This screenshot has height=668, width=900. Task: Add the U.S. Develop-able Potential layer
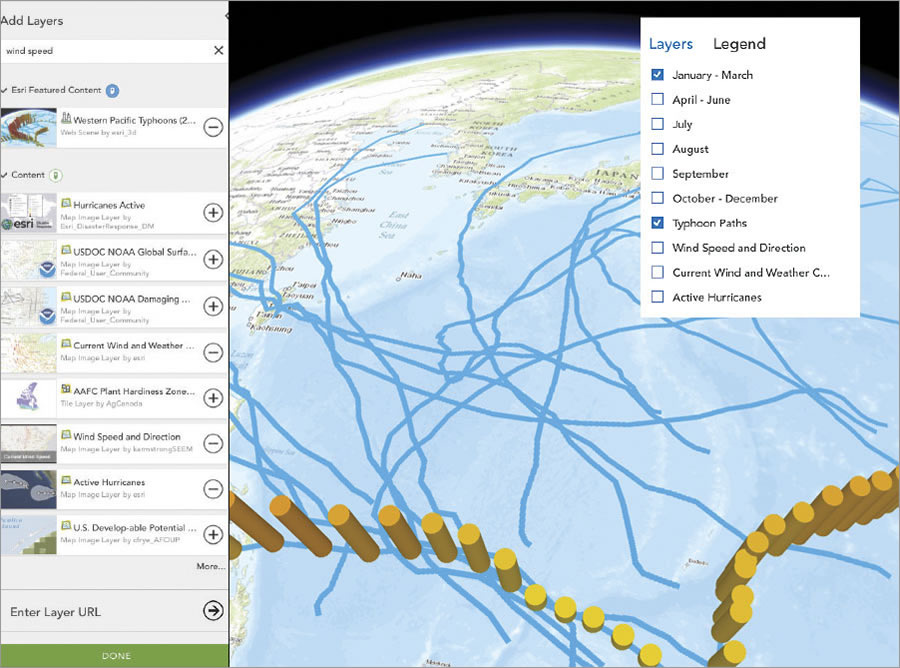click(x=211, y=534)
